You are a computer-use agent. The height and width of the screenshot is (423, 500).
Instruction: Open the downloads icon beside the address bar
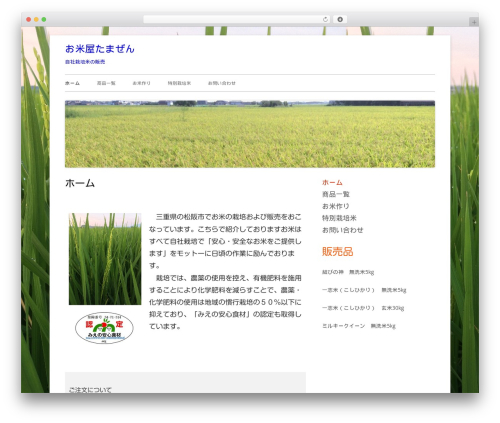[340, 19]
